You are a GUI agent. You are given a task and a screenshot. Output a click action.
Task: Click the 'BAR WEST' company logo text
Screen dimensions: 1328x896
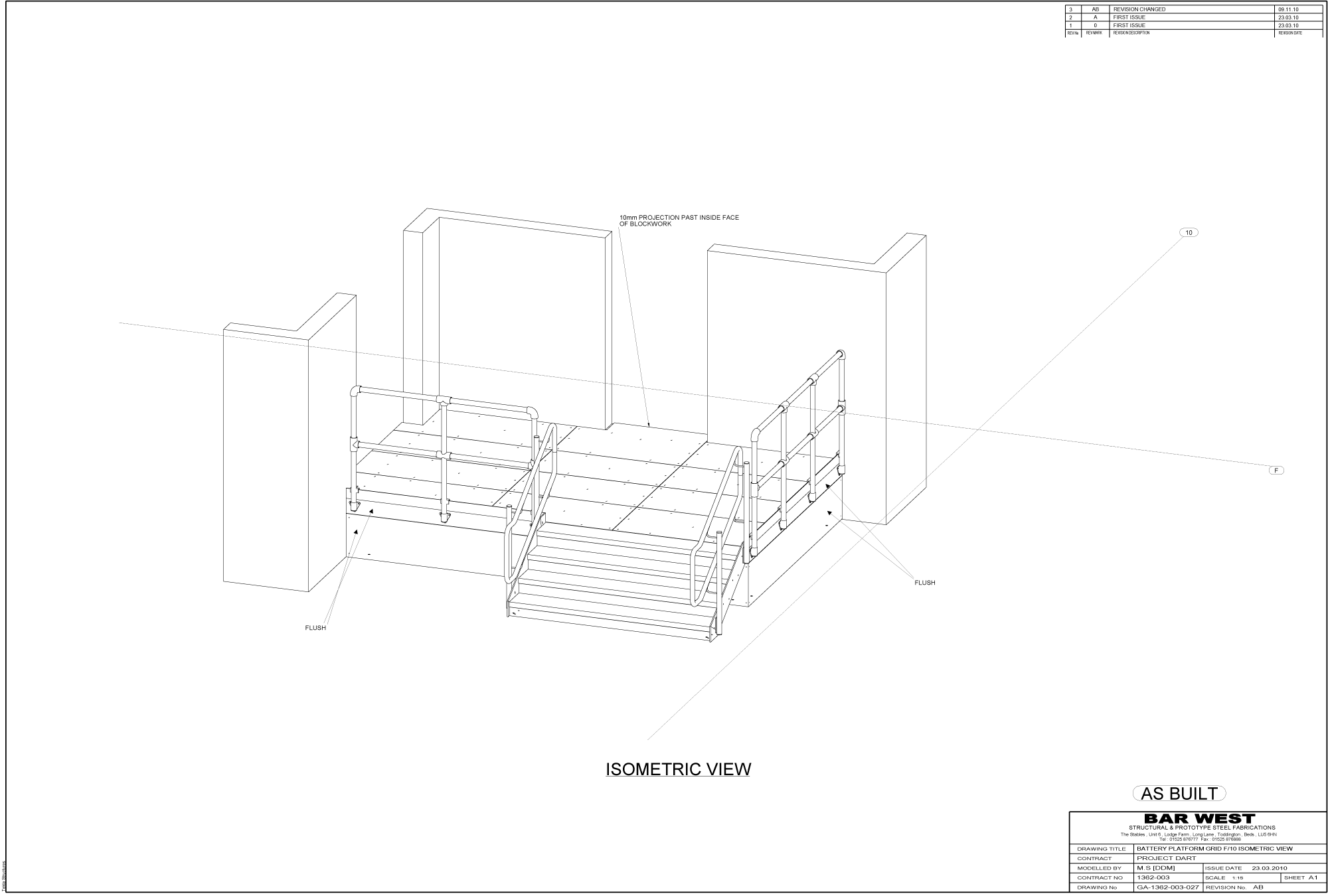click(1200, 818)
